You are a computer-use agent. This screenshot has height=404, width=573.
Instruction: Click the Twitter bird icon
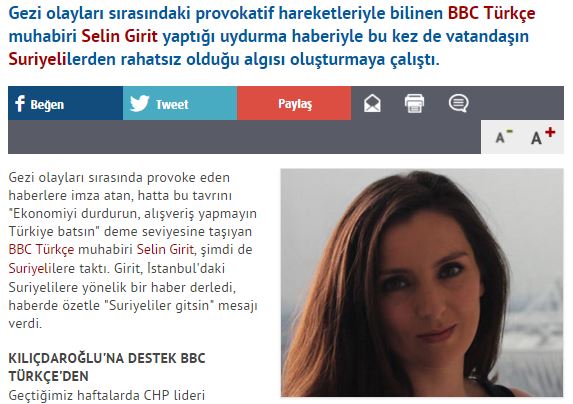coord(140,103)
